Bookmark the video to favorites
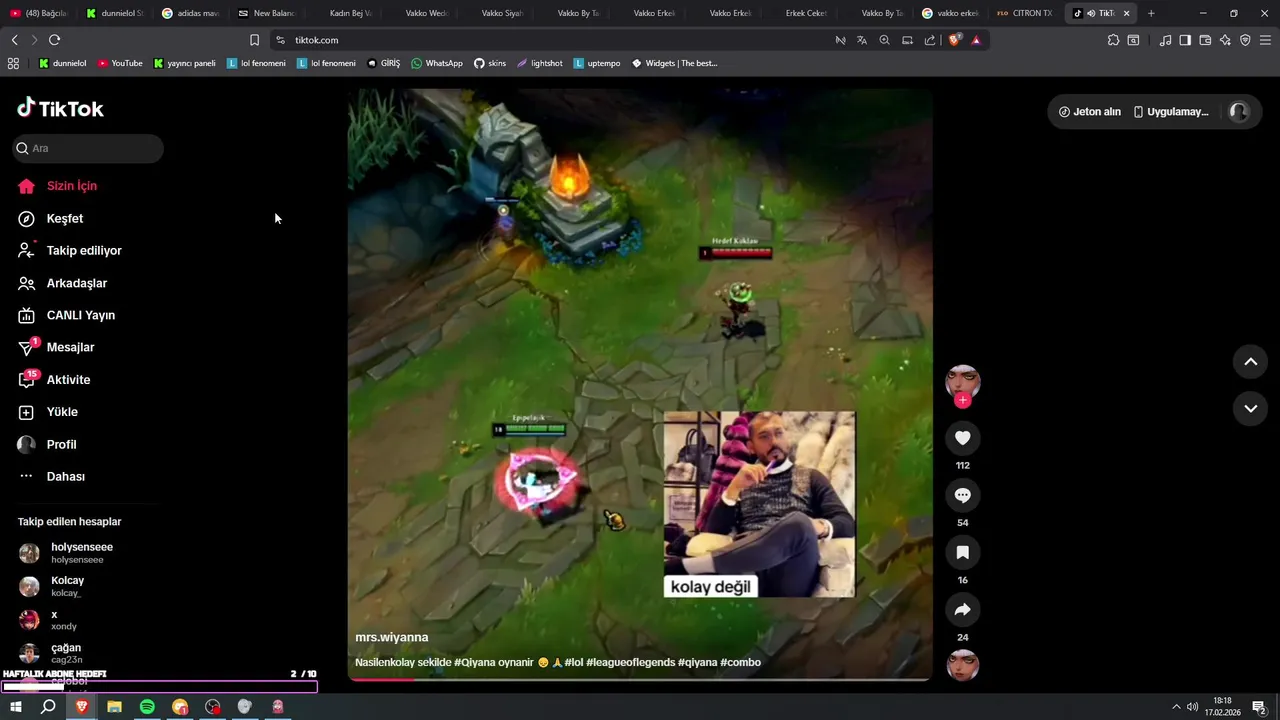1280x720 pixels. pos(962,552)
